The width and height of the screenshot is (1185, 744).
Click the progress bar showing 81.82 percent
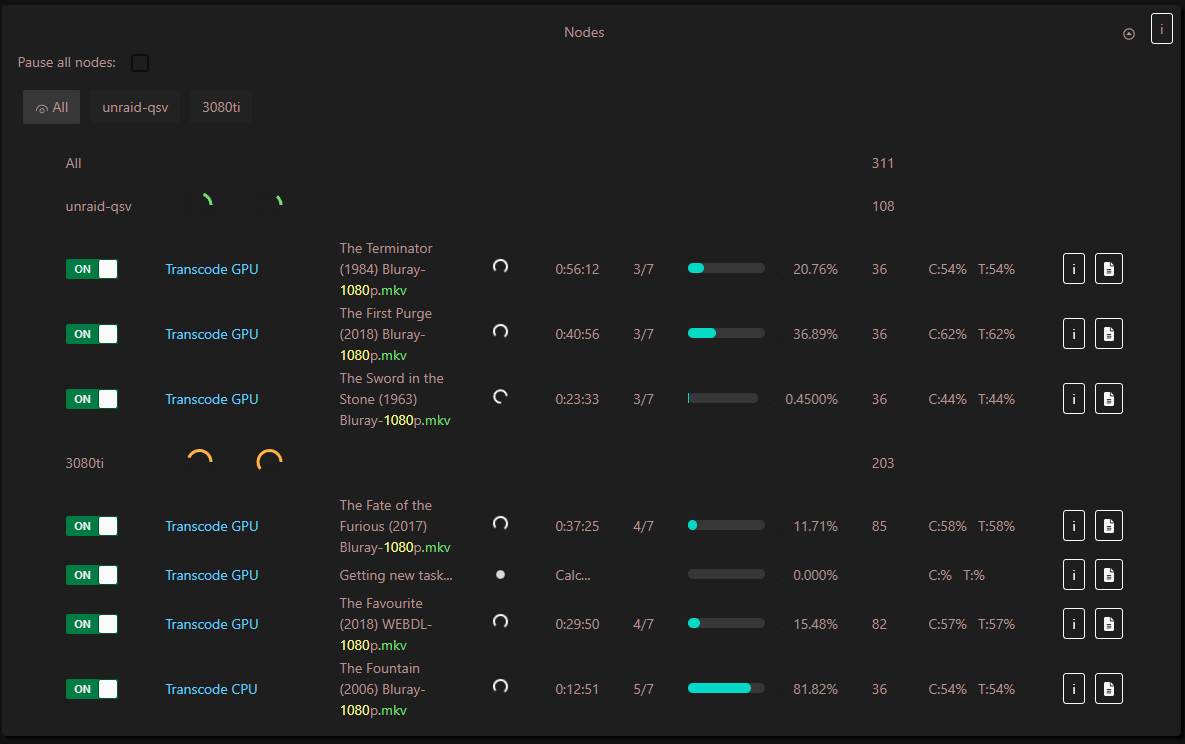point(726,688)
